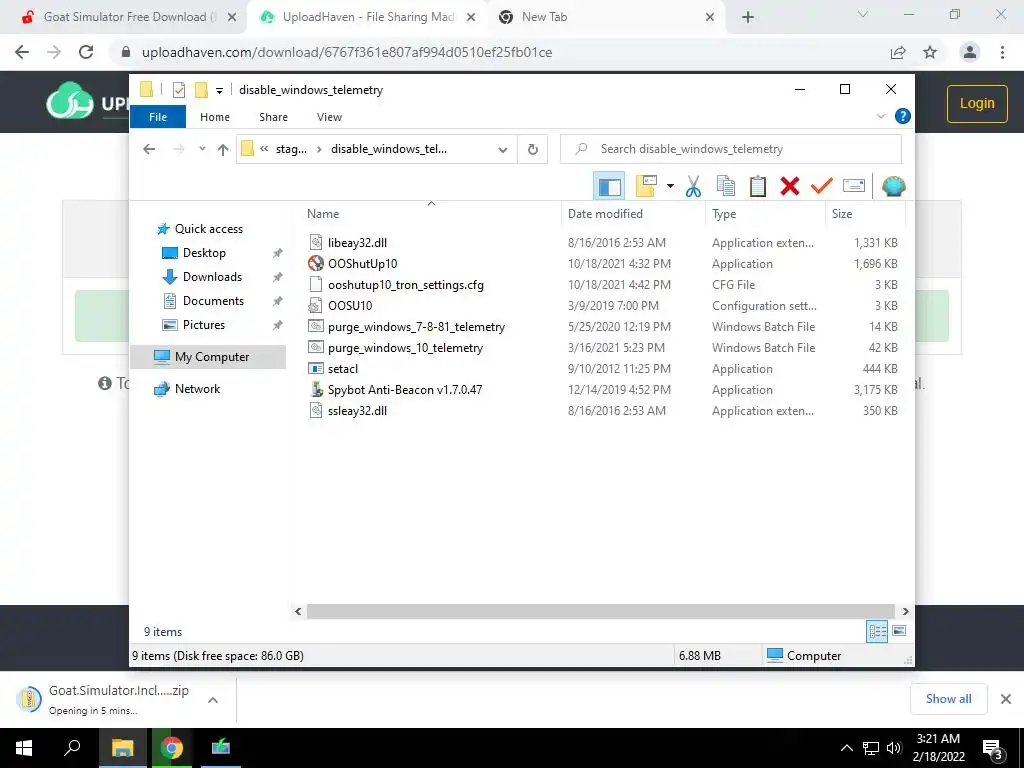Viewport: 1024px width, 768px height.
Task: Open the customize quick access toolbar dropdown
Action: click(219, 91)
